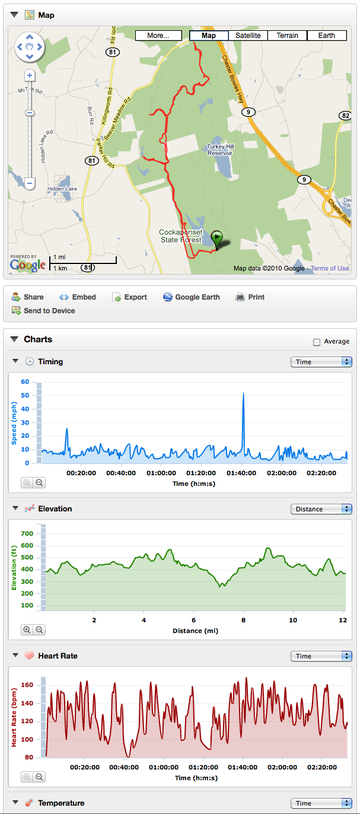Click the map icon beside Map title
The height and width of the screenshot is (814, 360).
(x=30, y=15)
